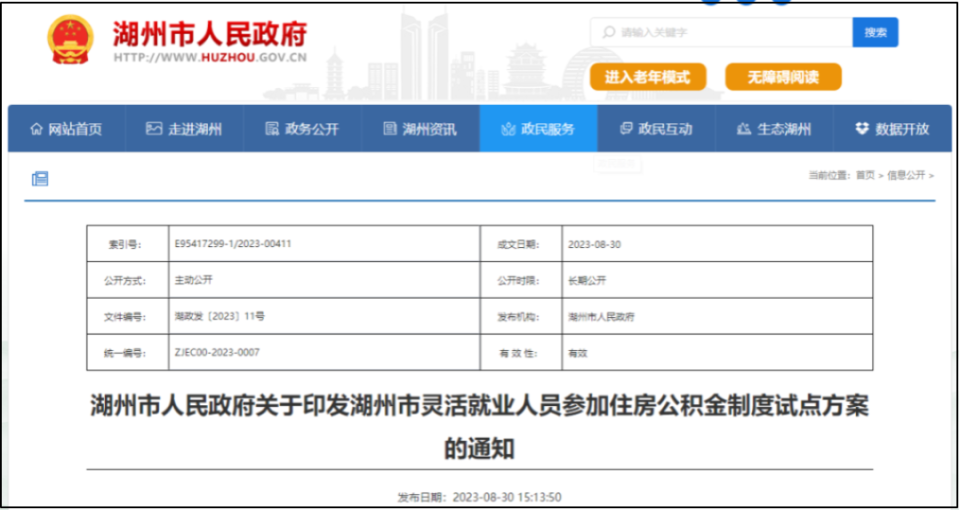Click the 首页 breadcrumb link
Viewport: 960px width, 510px height.
click(865, 176)
